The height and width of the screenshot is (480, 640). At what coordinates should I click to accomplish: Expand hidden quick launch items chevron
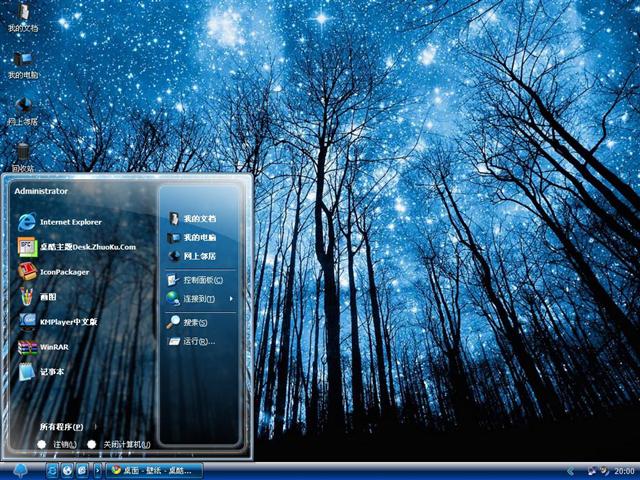tap(97, 469)
